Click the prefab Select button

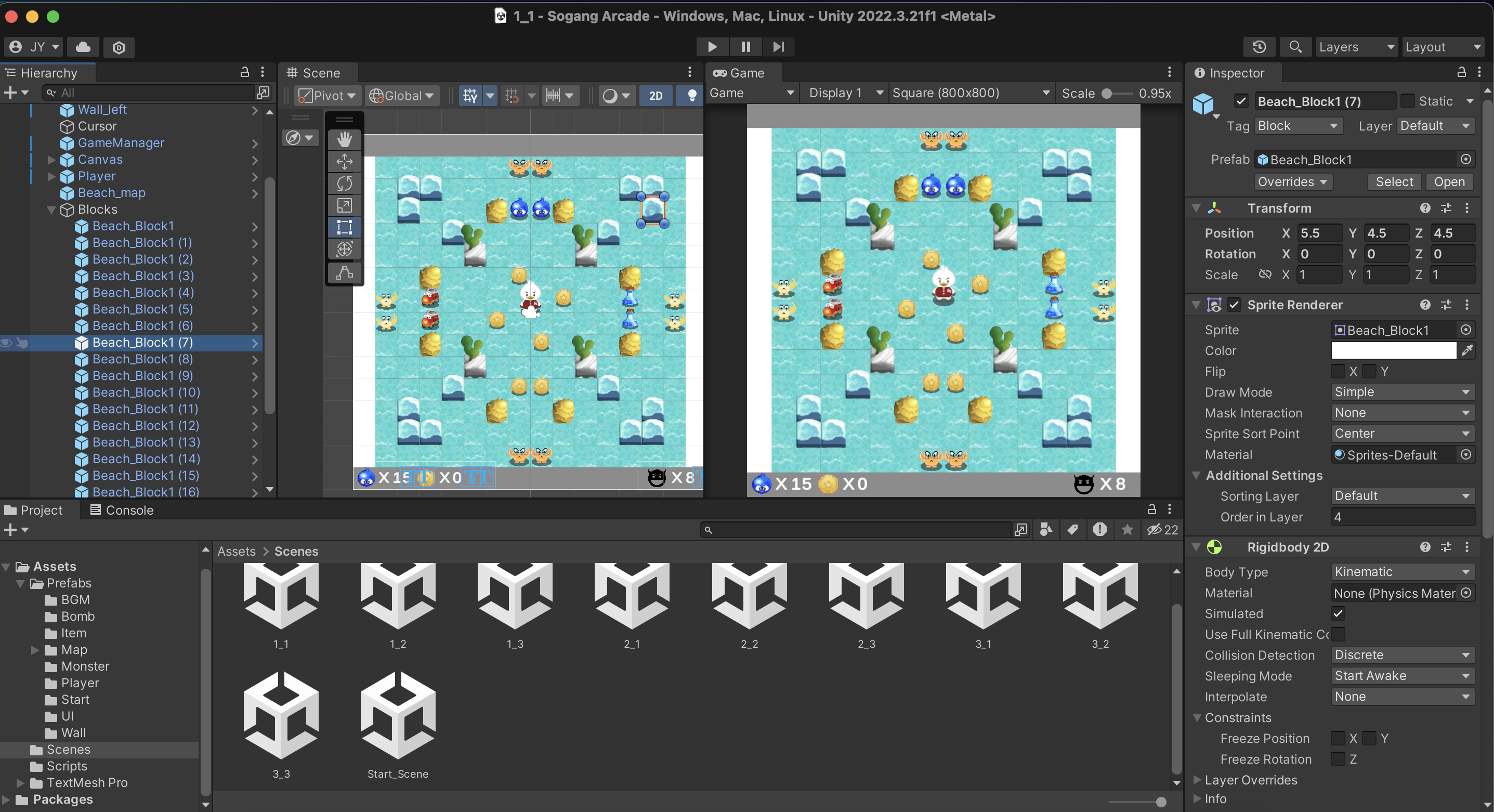(x=1394, y=182)
